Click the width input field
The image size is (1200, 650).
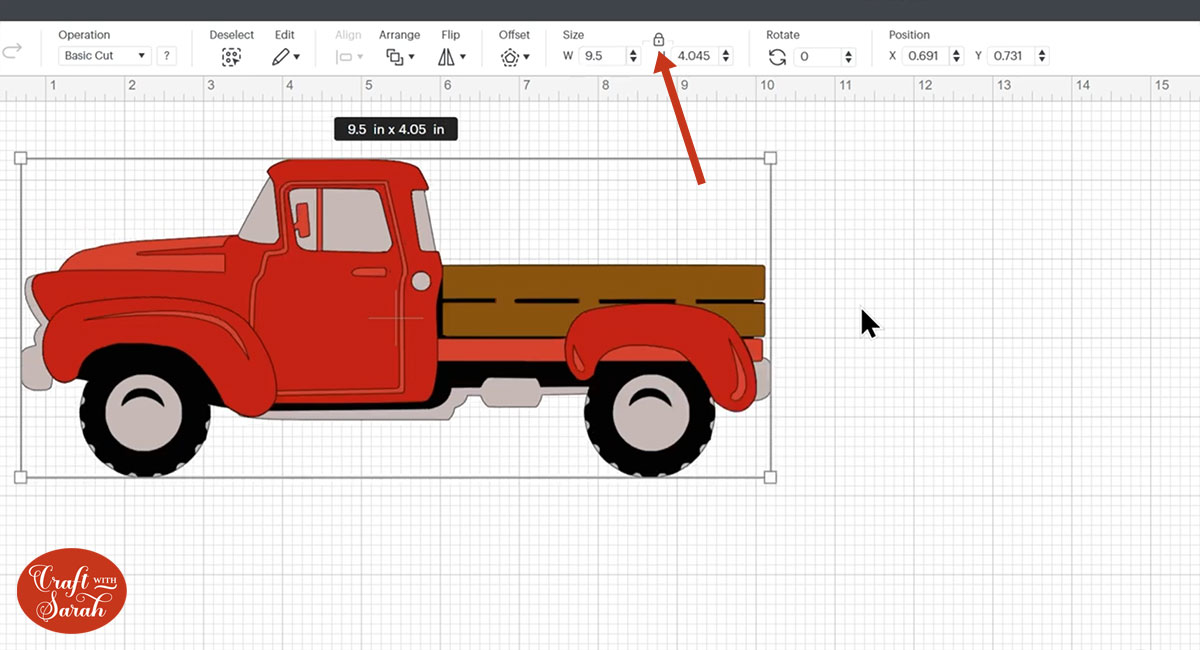click(x=600, y=56)
